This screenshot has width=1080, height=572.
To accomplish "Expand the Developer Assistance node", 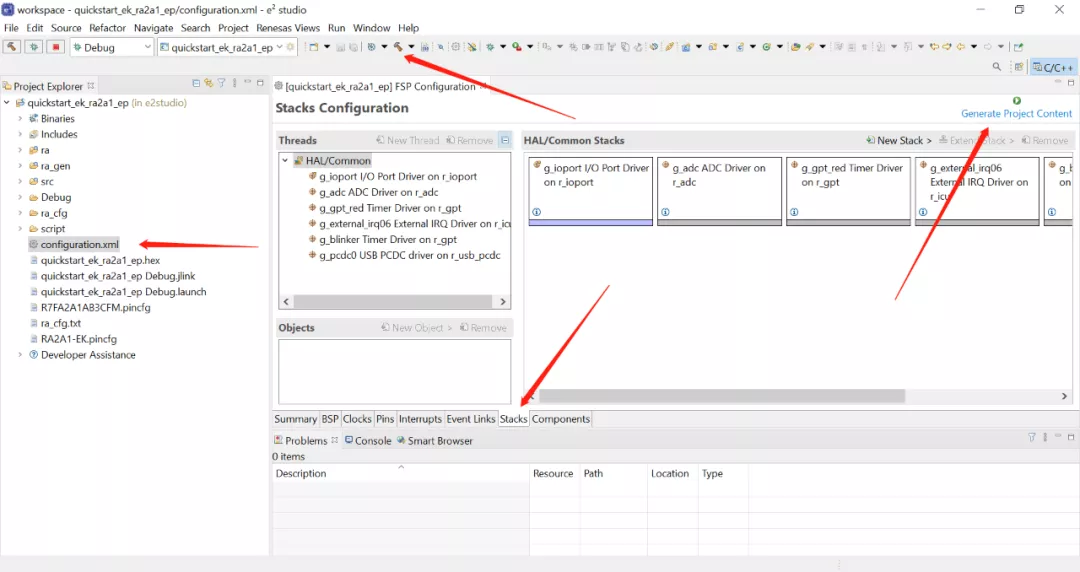I will 20,355.
